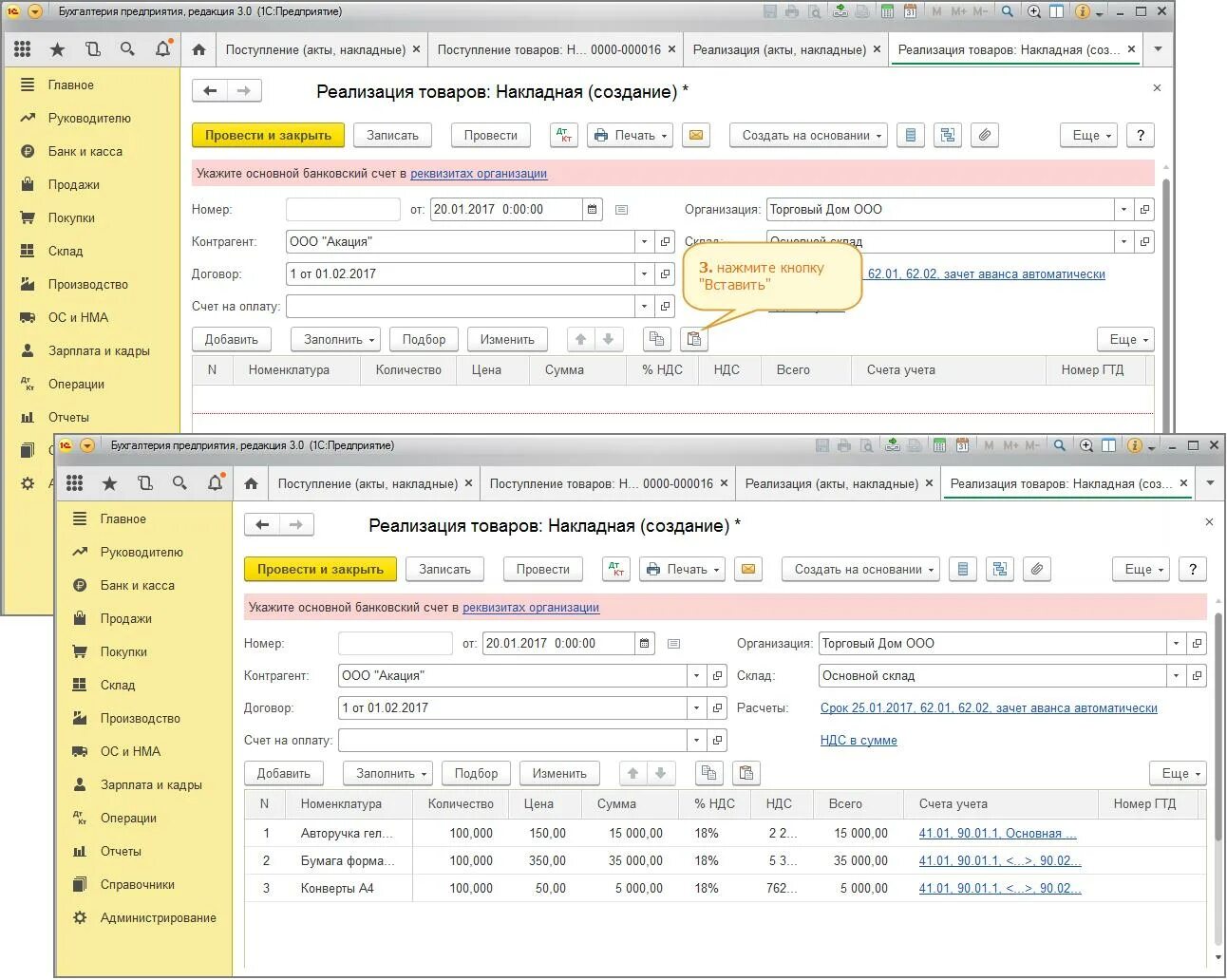The image size is (1227, 980).
Task: Click the related documents report icon in front window
Action: click(x=963, y=569)
